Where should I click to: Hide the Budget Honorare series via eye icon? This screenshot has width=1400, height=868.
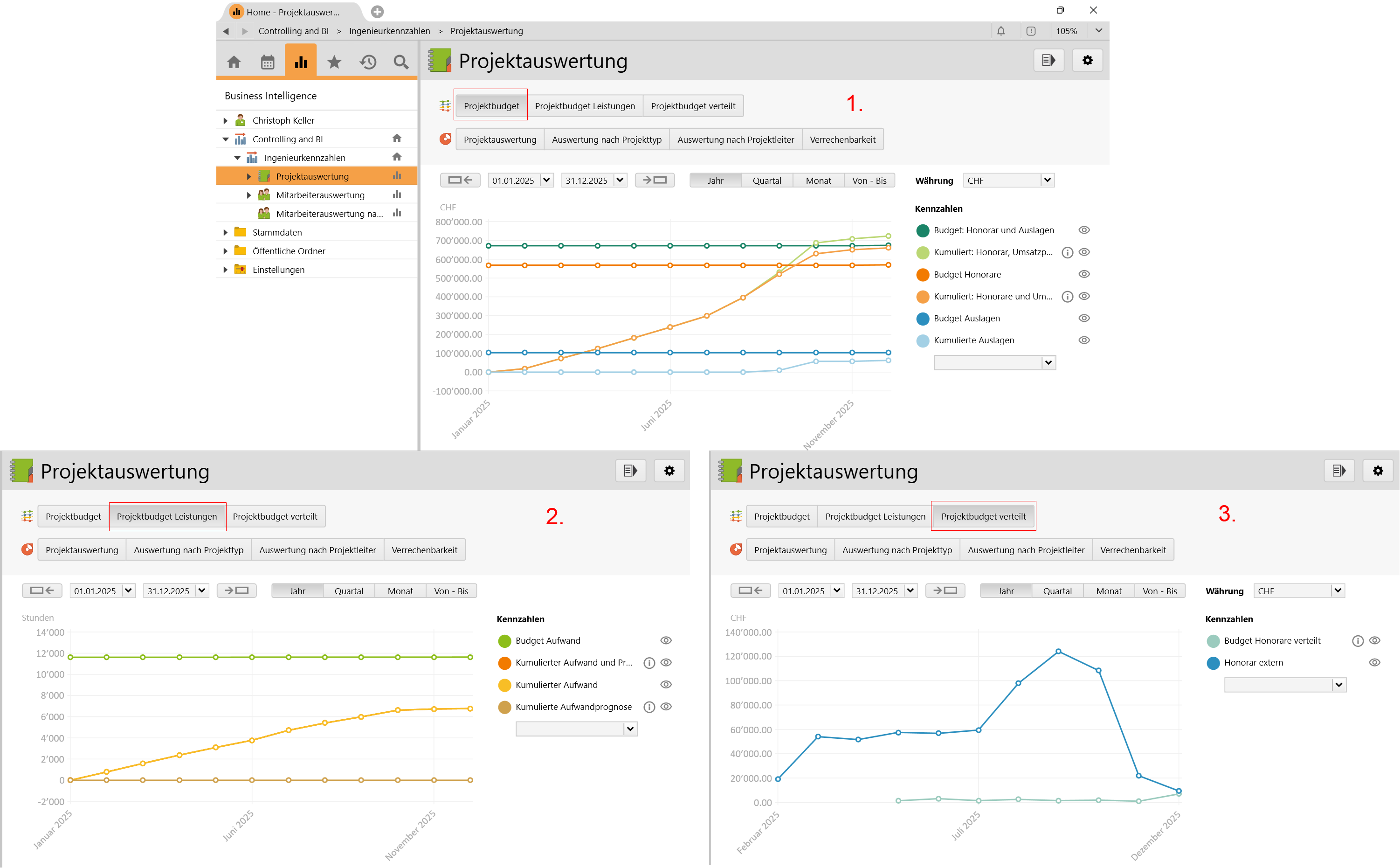pos(1084,274)
